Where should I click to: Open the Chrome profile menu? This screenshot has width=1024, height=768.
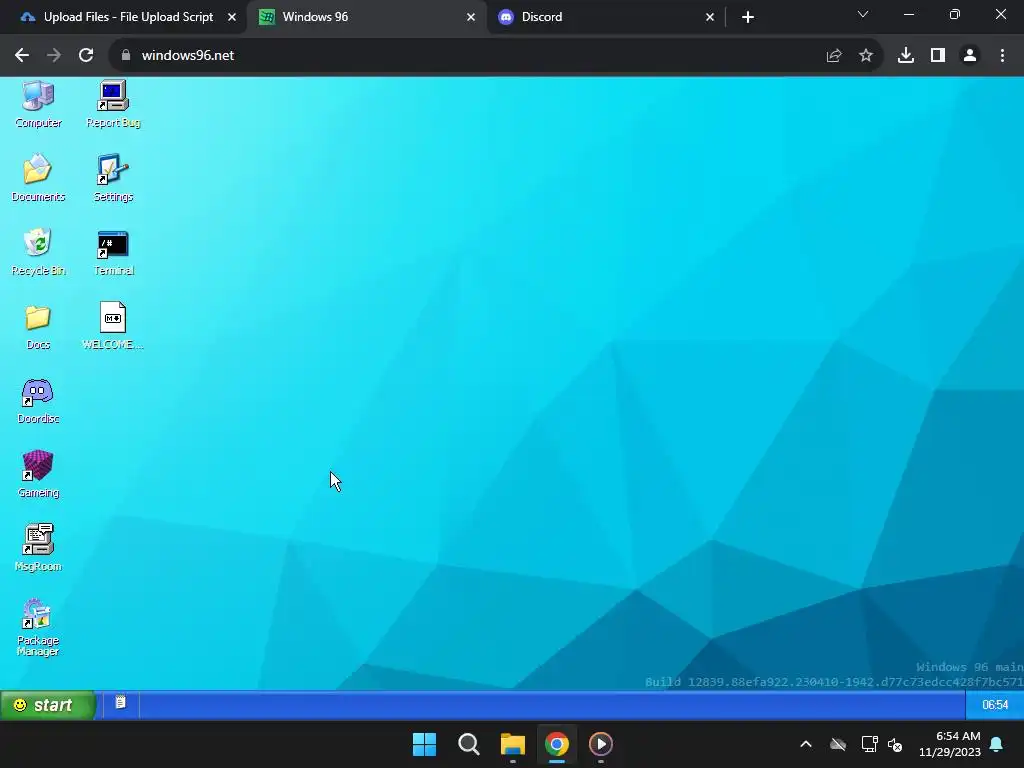tap(970, 56)
